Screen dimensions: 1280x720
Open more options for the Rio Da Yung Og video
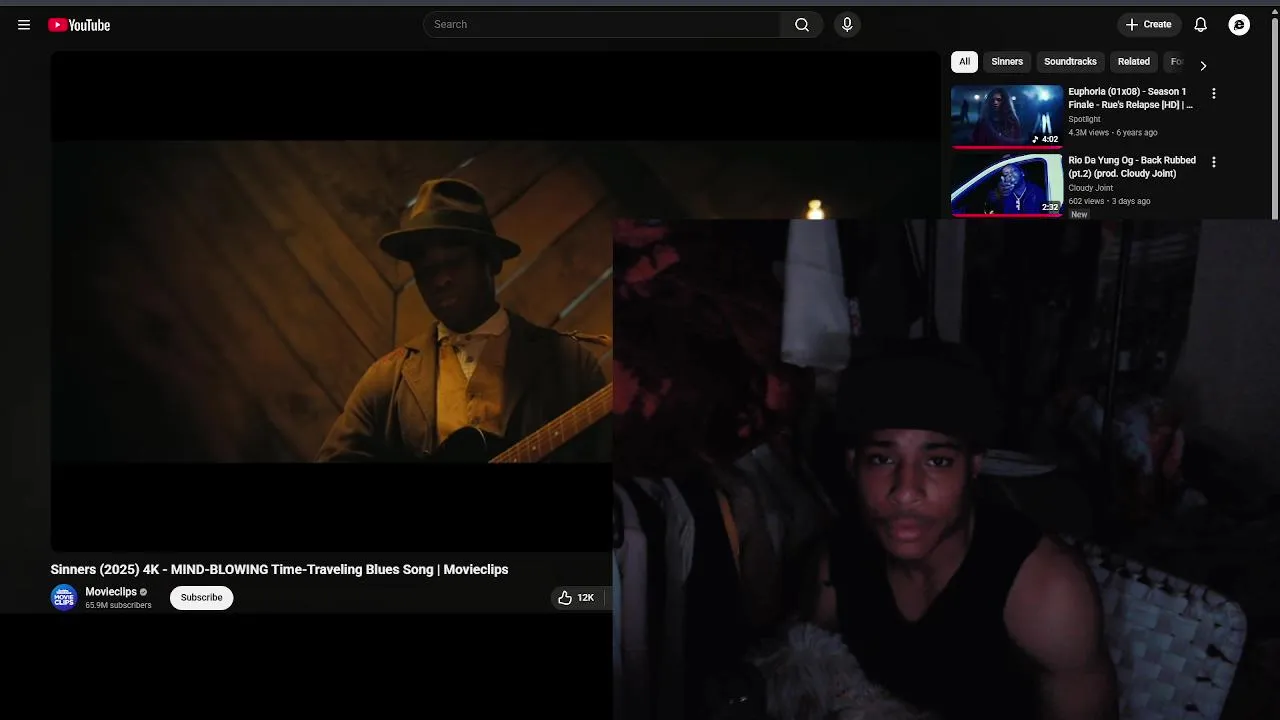tap(1214, 161)
